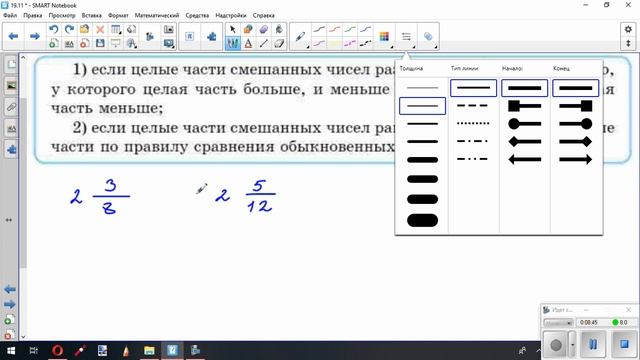Redo the last undone action
The image size is (640, 360).
coord(69,29)
